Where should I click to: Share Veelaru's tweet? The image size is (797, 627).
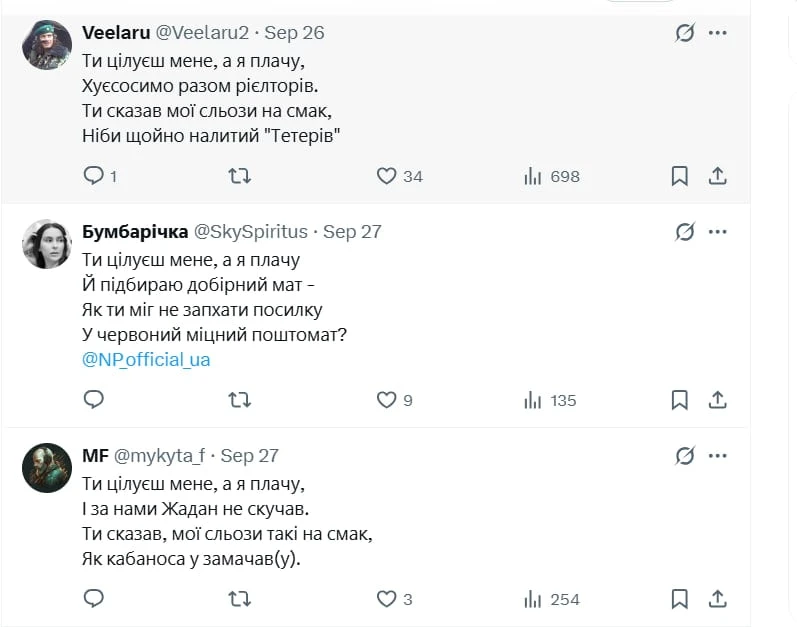click(x=717, y=176)
